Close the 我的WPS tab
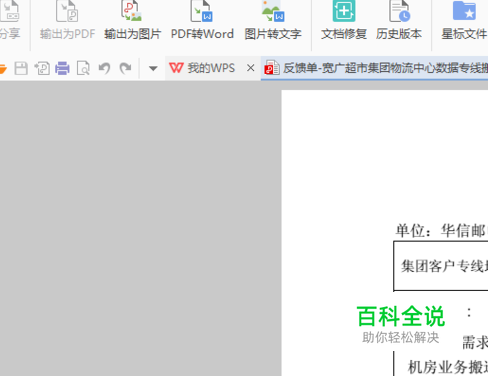 pos(251,68)
